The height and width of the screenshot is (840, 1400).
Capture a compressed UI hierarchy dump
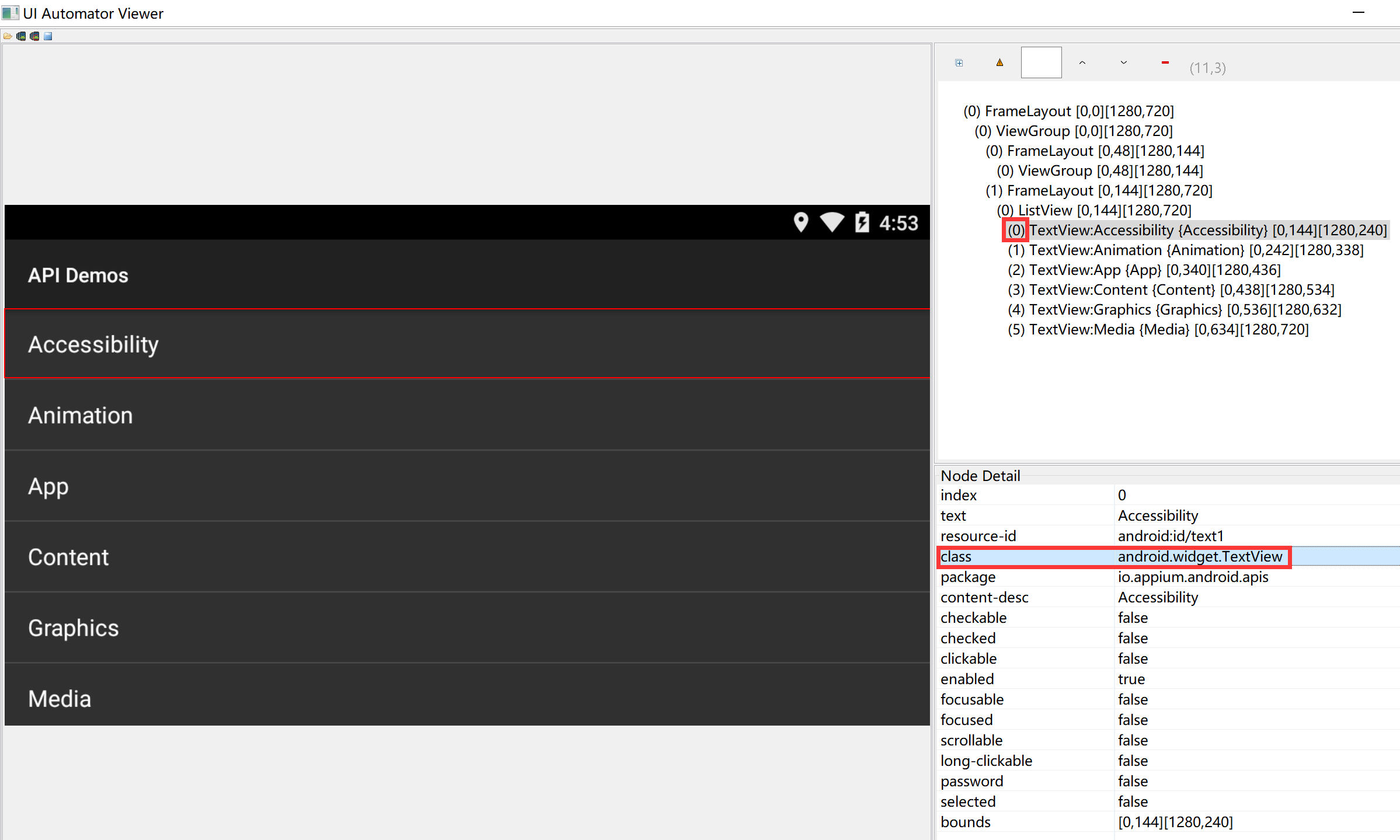click(34, 36)
